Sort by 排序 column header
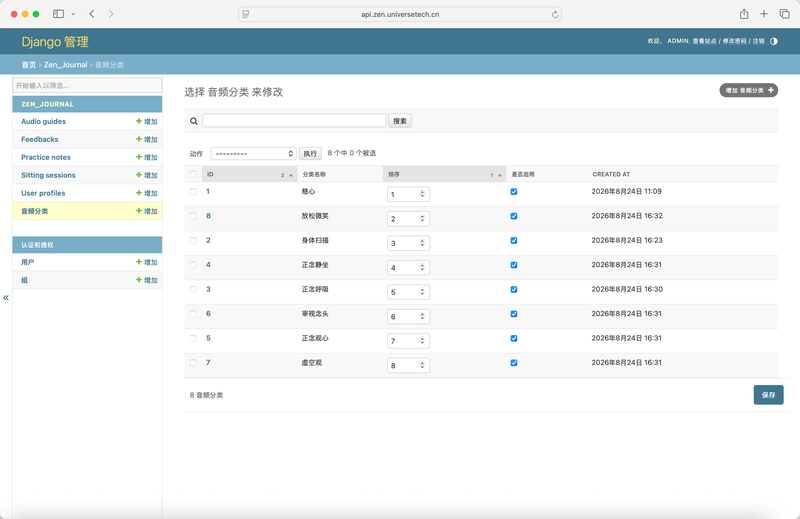800x519 pixels. pyautogui.click(x=394, y=175)
